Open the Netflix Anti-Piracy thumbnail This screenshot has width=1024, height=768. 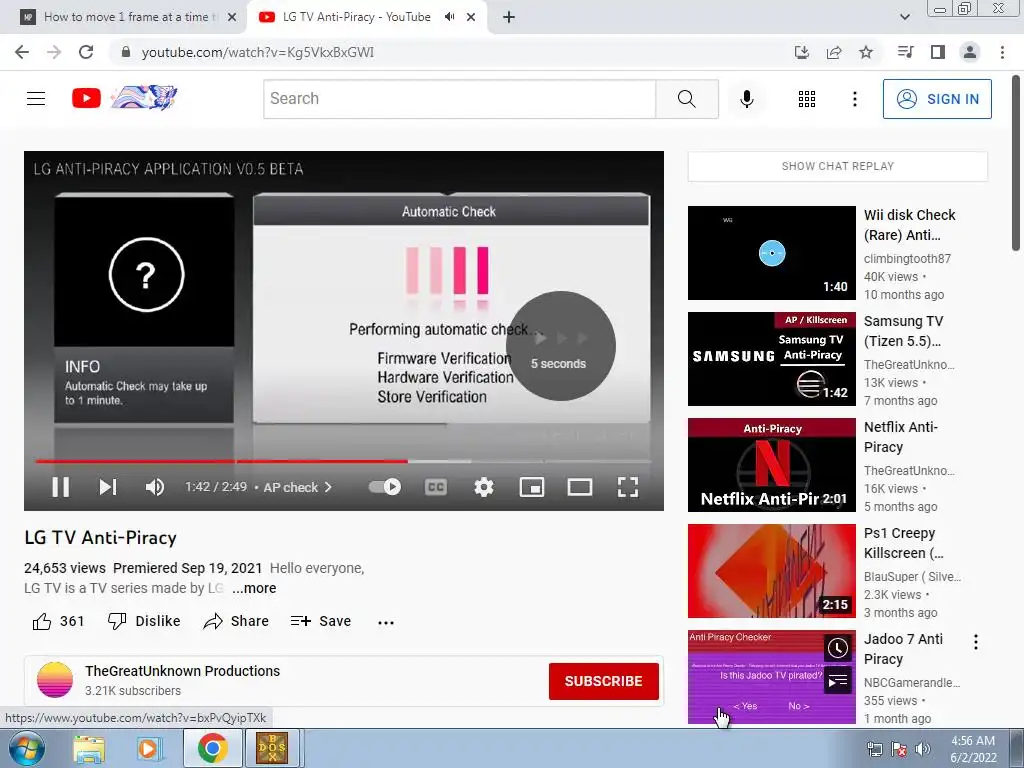(x=771, y=465)
